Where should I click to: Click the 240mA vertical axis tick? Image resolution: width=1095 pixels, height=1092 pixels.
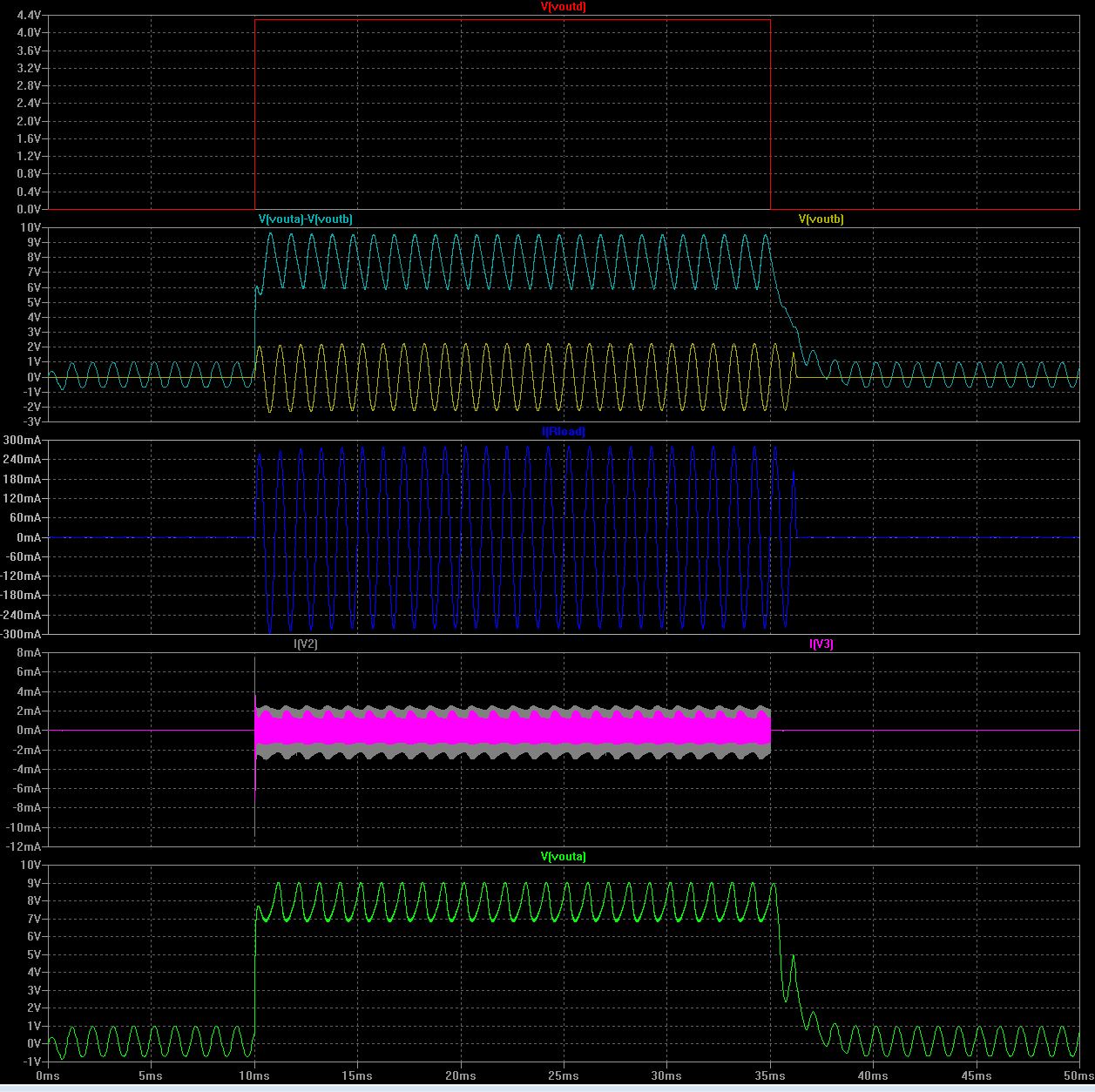point(23,460)
